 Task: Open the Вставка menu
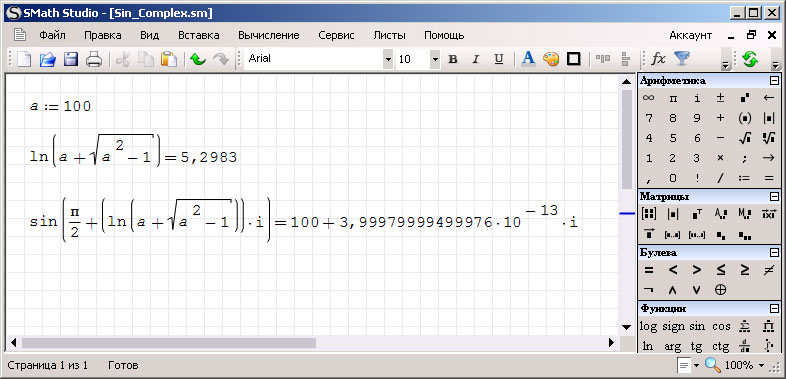199,35
